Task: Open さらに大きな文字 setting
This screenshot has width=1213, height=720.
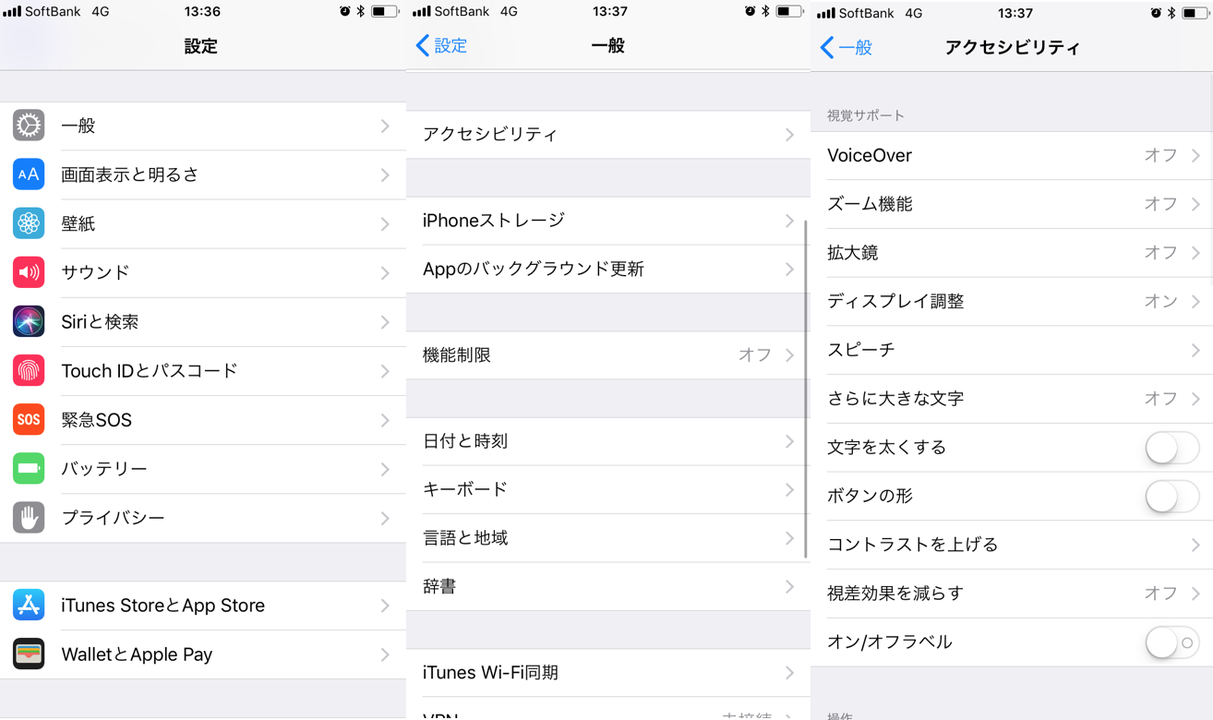Action: [x=1012, y=398]
